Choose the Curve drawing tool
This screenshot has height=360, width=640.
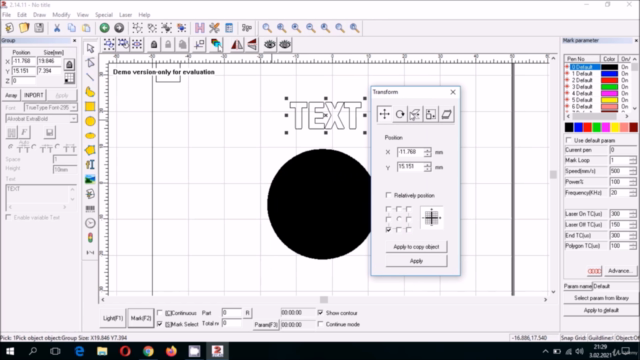point(90,92)
